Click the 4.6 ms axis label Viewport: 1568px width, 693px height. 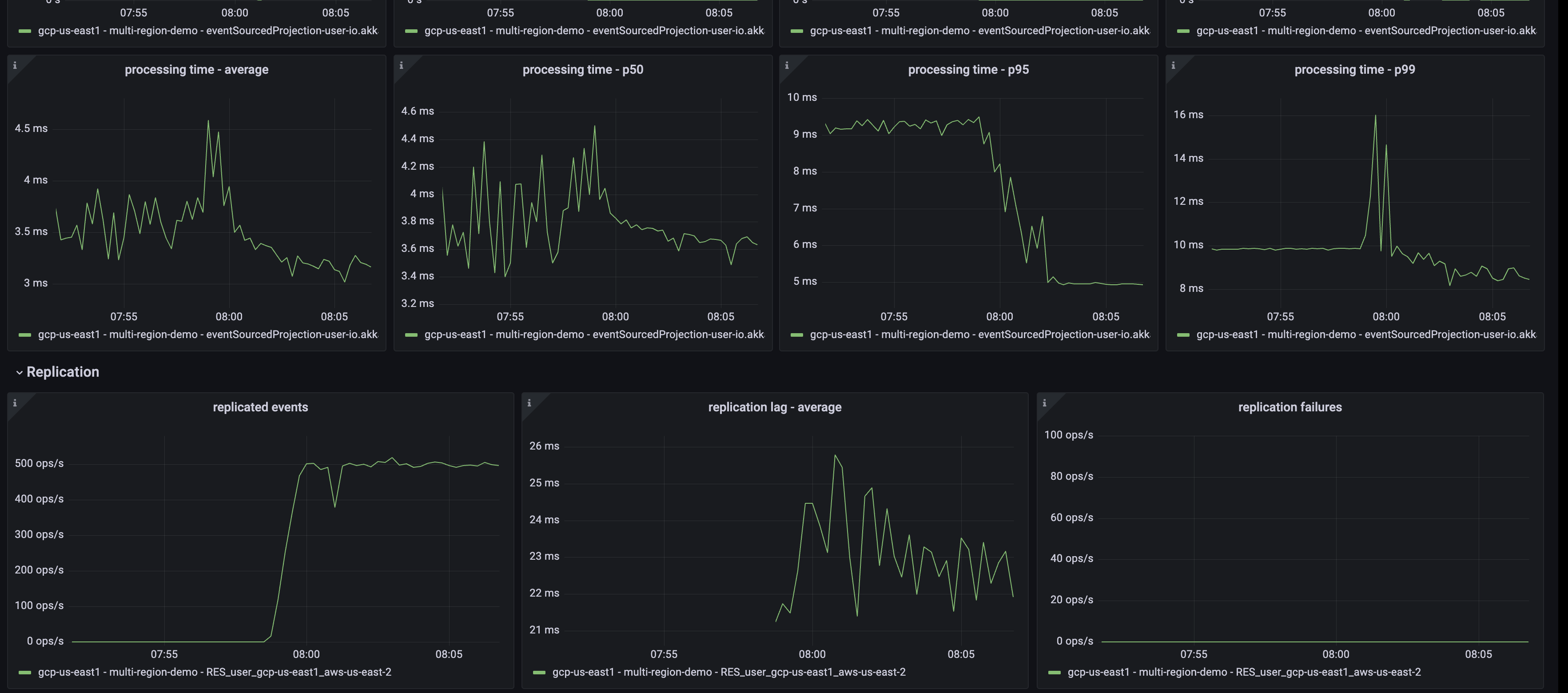click(x=418, y=111)
